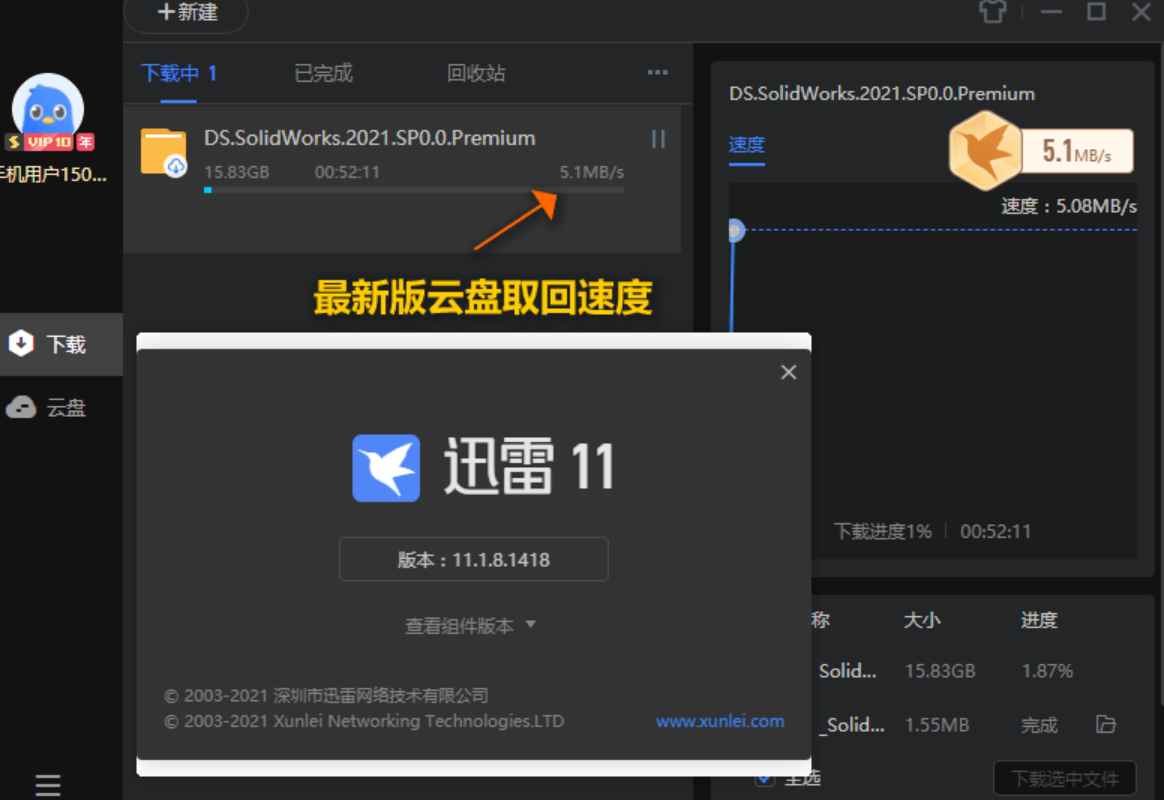Open folder for the completed _Solid file
This screenshot has height=800, width=1164.
point(1106,724)
